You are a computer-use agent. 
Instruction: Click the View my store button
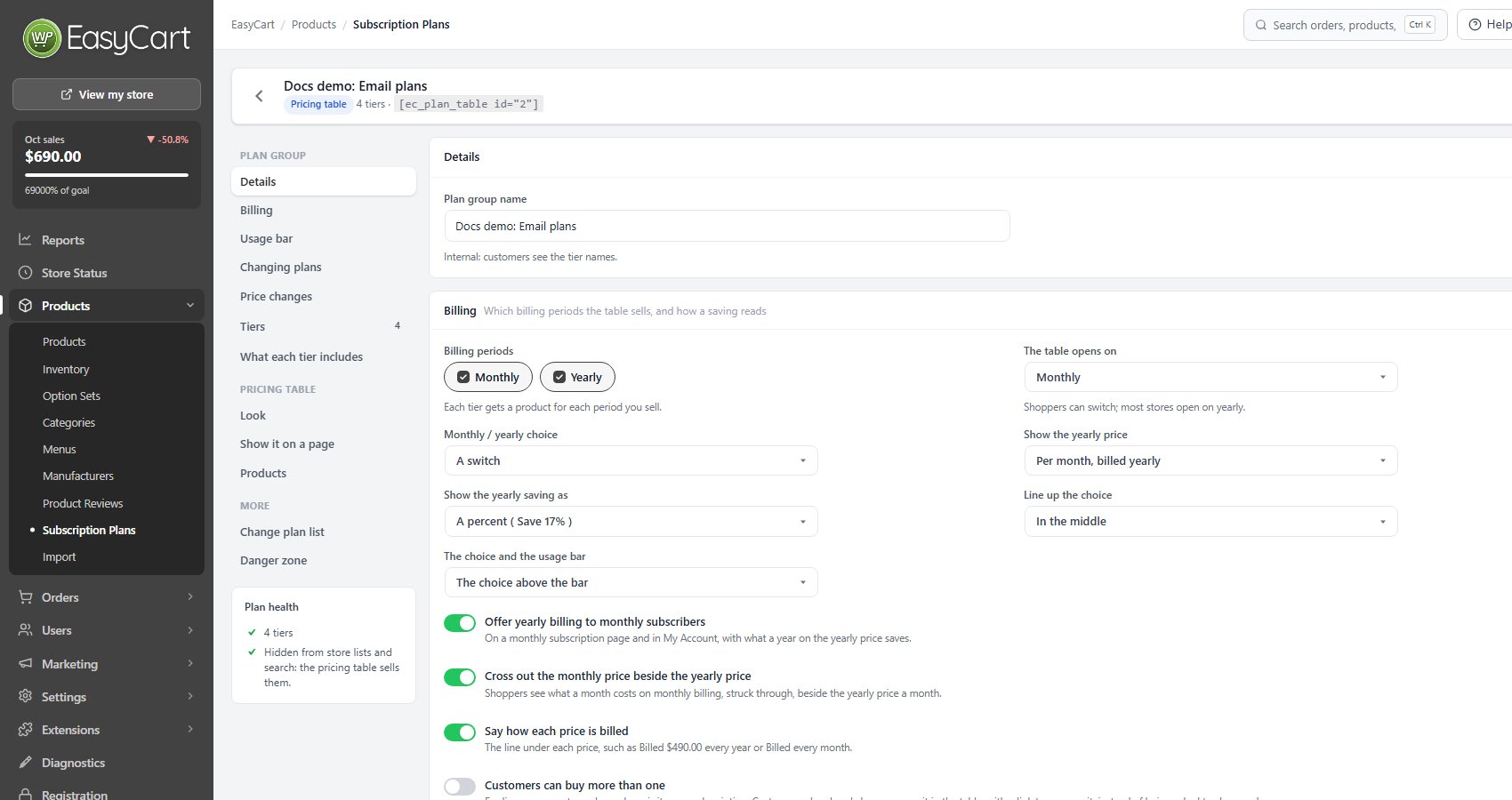pos(107,94)
